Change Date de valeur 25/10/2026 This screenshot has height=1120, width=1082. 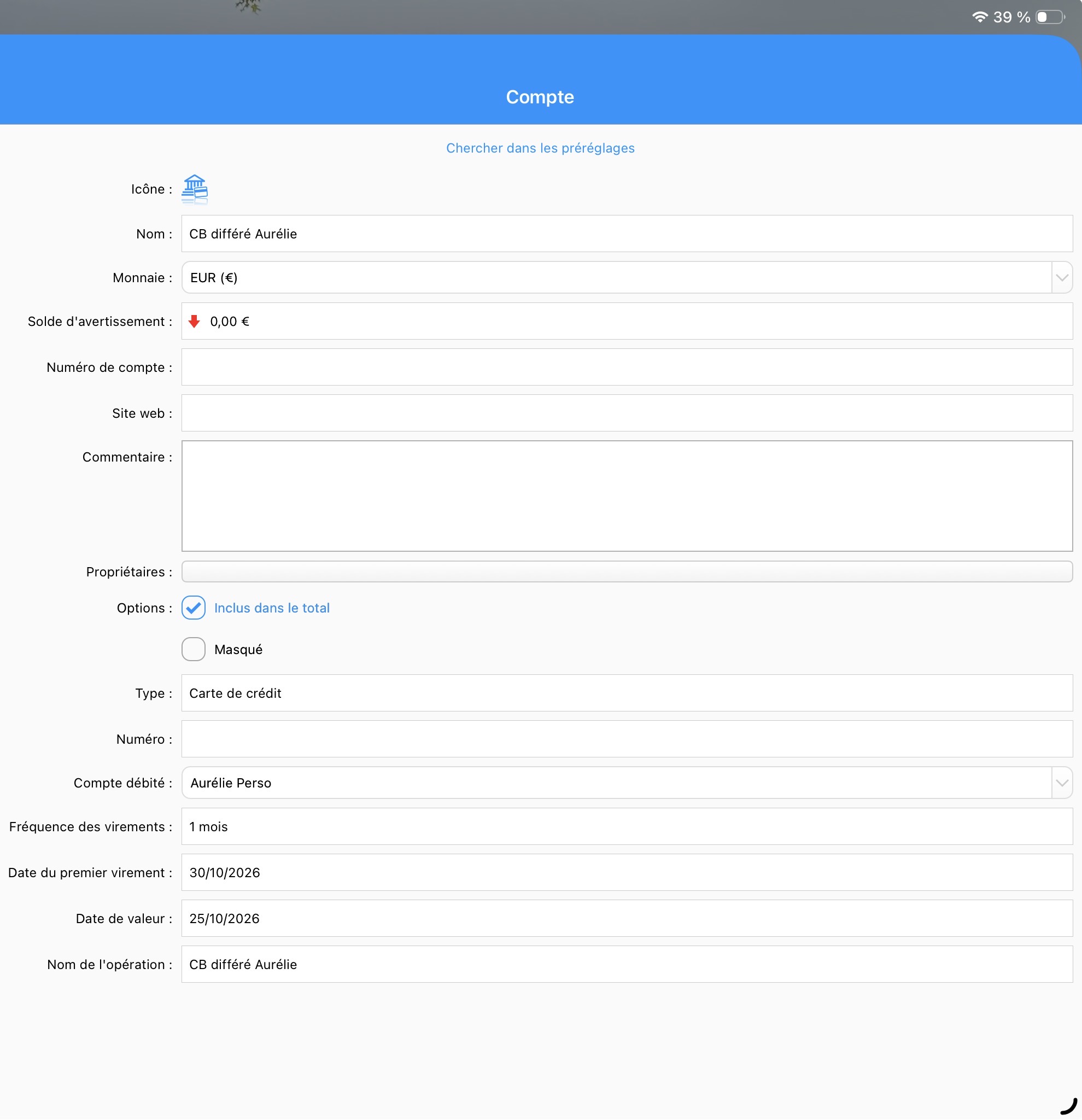click(627, 918)
